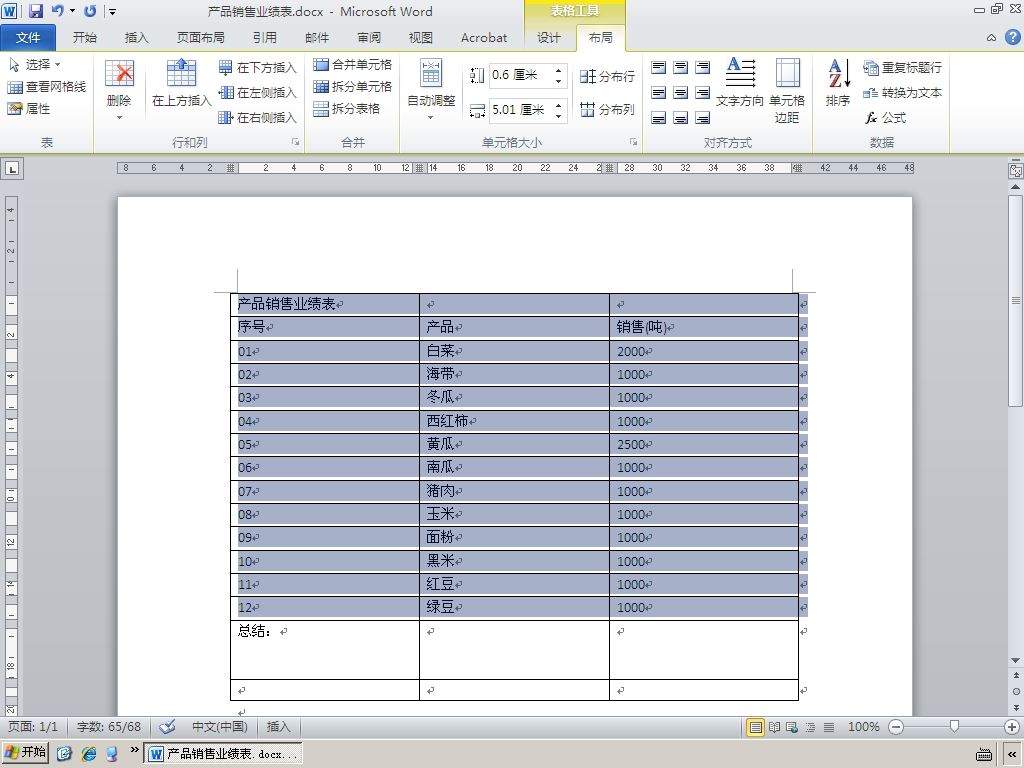
Task: Click 查看网格线 view gridlines
Action: point(46,87)
